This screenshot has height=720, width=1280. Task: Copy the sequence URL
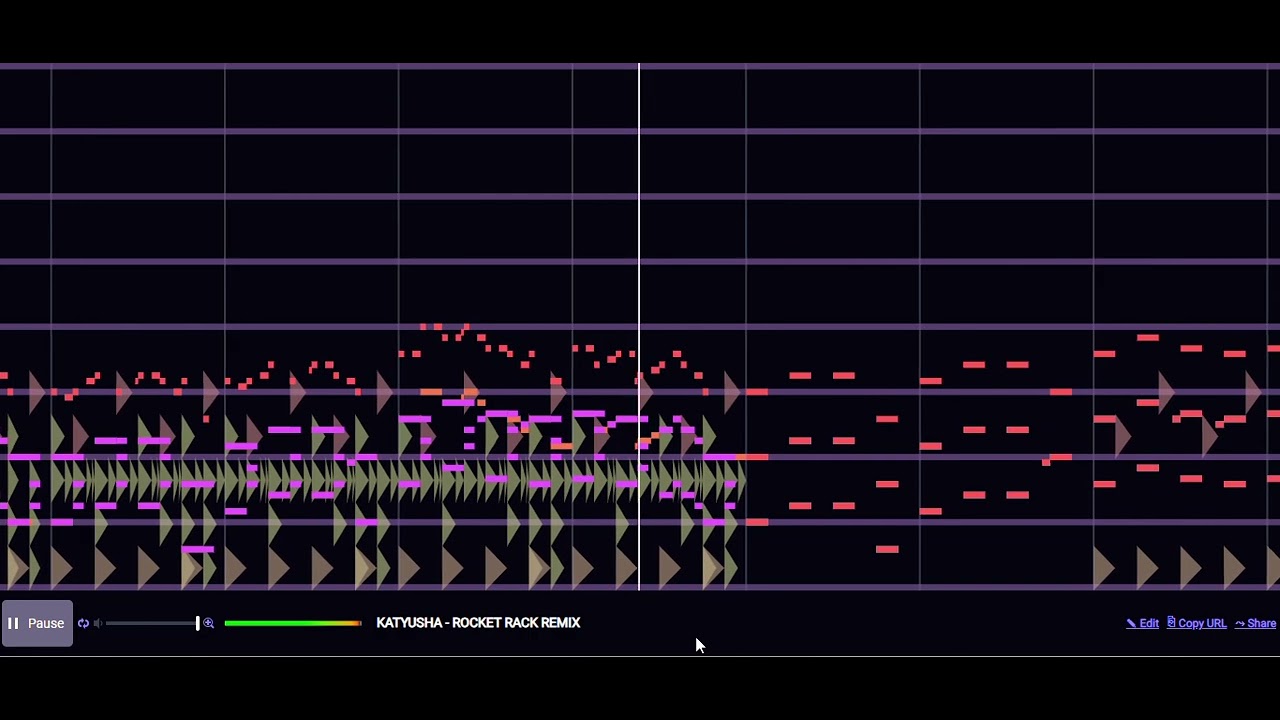pyautogui.click(x=1196, y=623)
